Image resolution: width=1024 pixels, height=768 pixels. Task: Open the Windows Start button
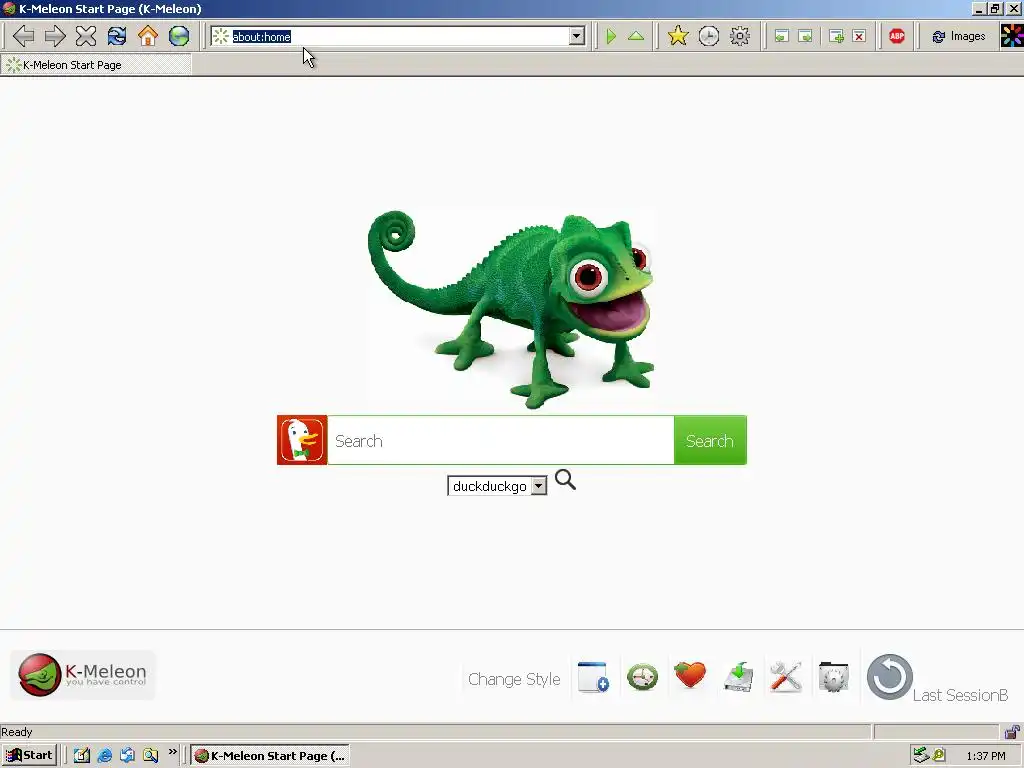(29, 756)
